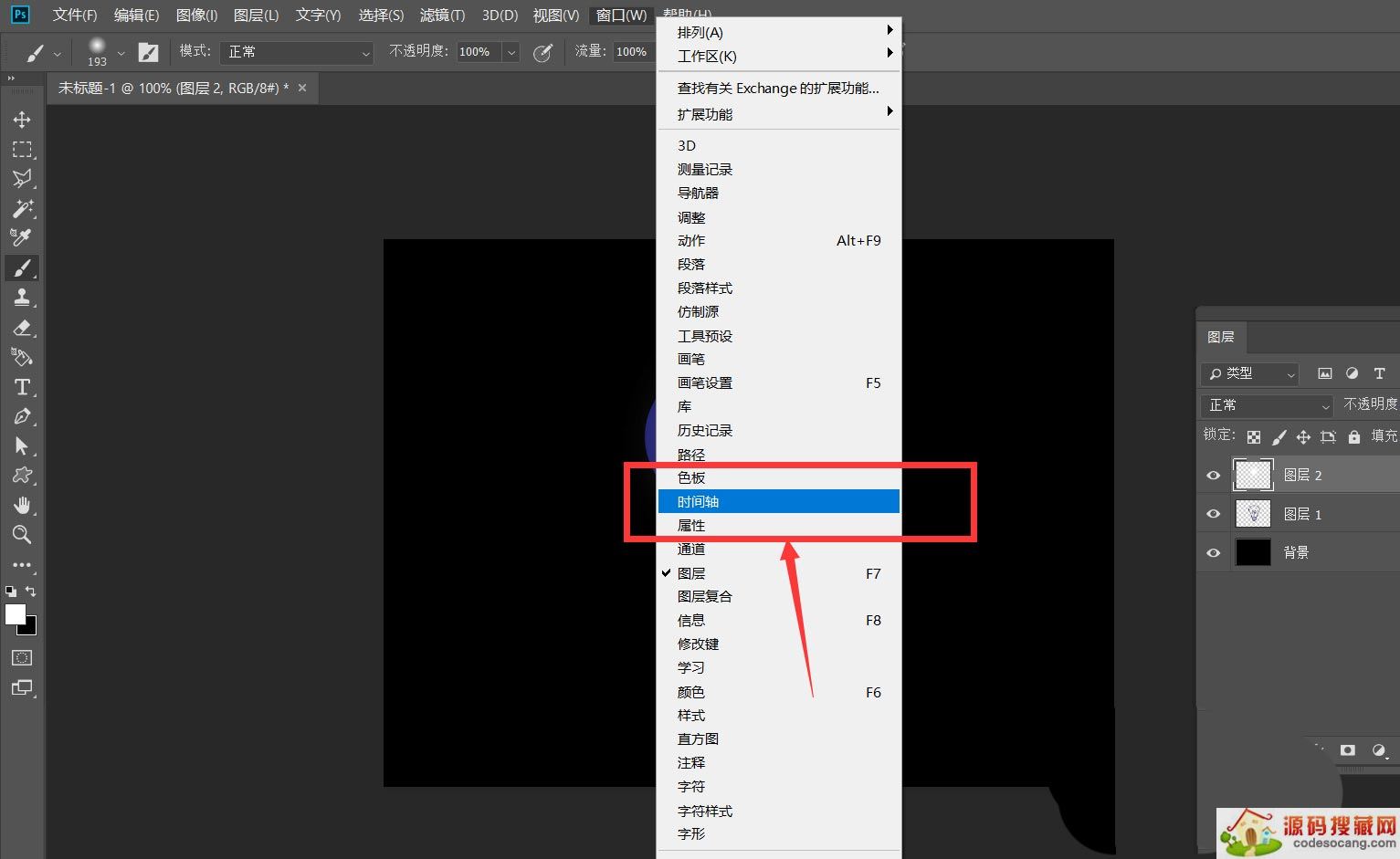1400x859 pixels.
Task: Click the background color swatch
Action: (31, 629)
